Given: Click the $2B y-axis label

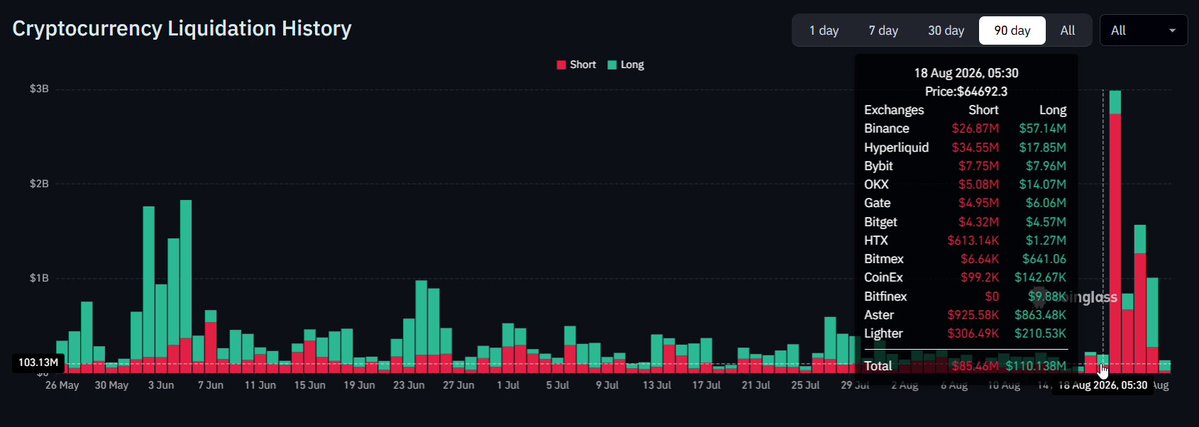Looking at the screenshot, I should point(39,184).
